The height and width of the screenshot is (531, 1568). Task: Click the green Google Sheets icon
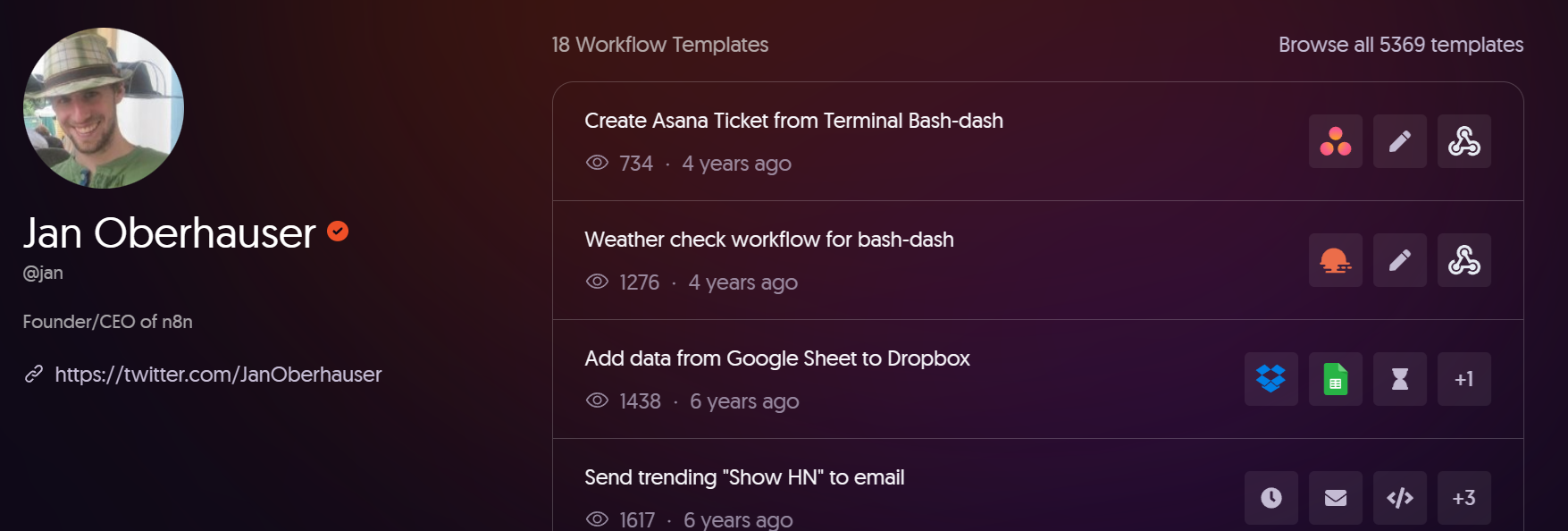pos(1335,379)
